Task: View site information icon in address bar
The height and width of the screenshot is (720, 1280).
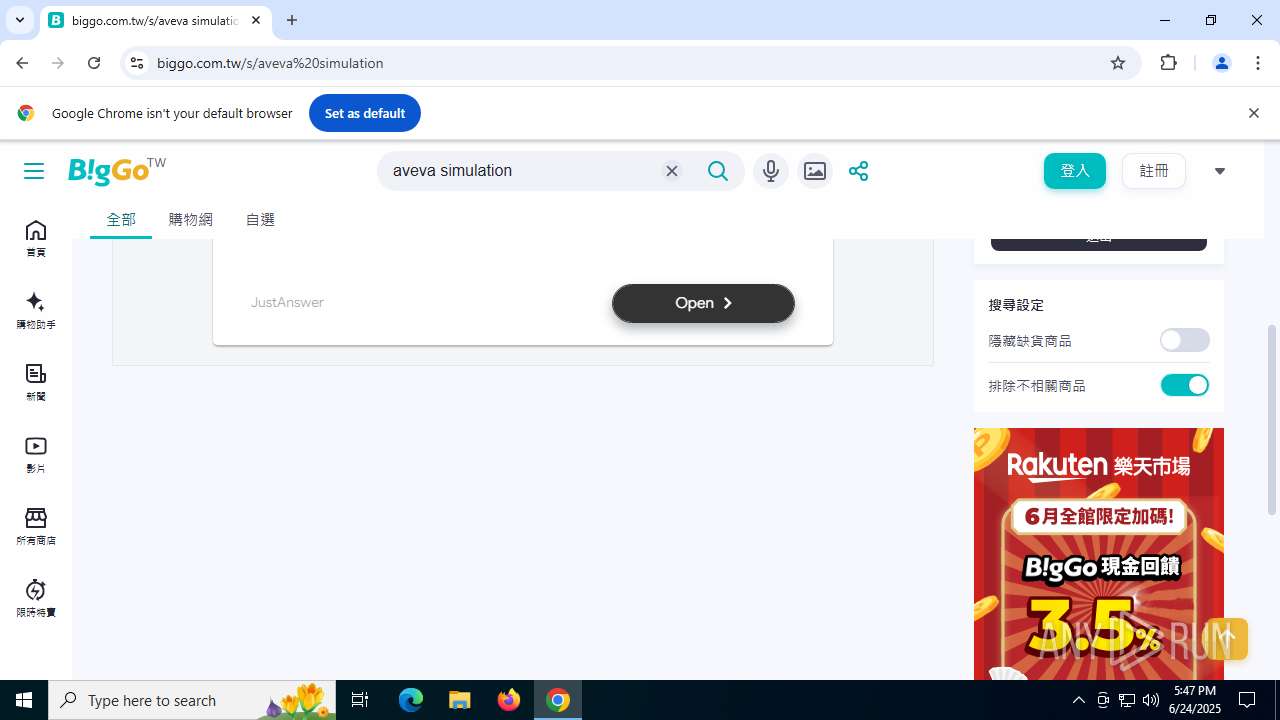Action: pyautogui.click(x=137, y=63)
